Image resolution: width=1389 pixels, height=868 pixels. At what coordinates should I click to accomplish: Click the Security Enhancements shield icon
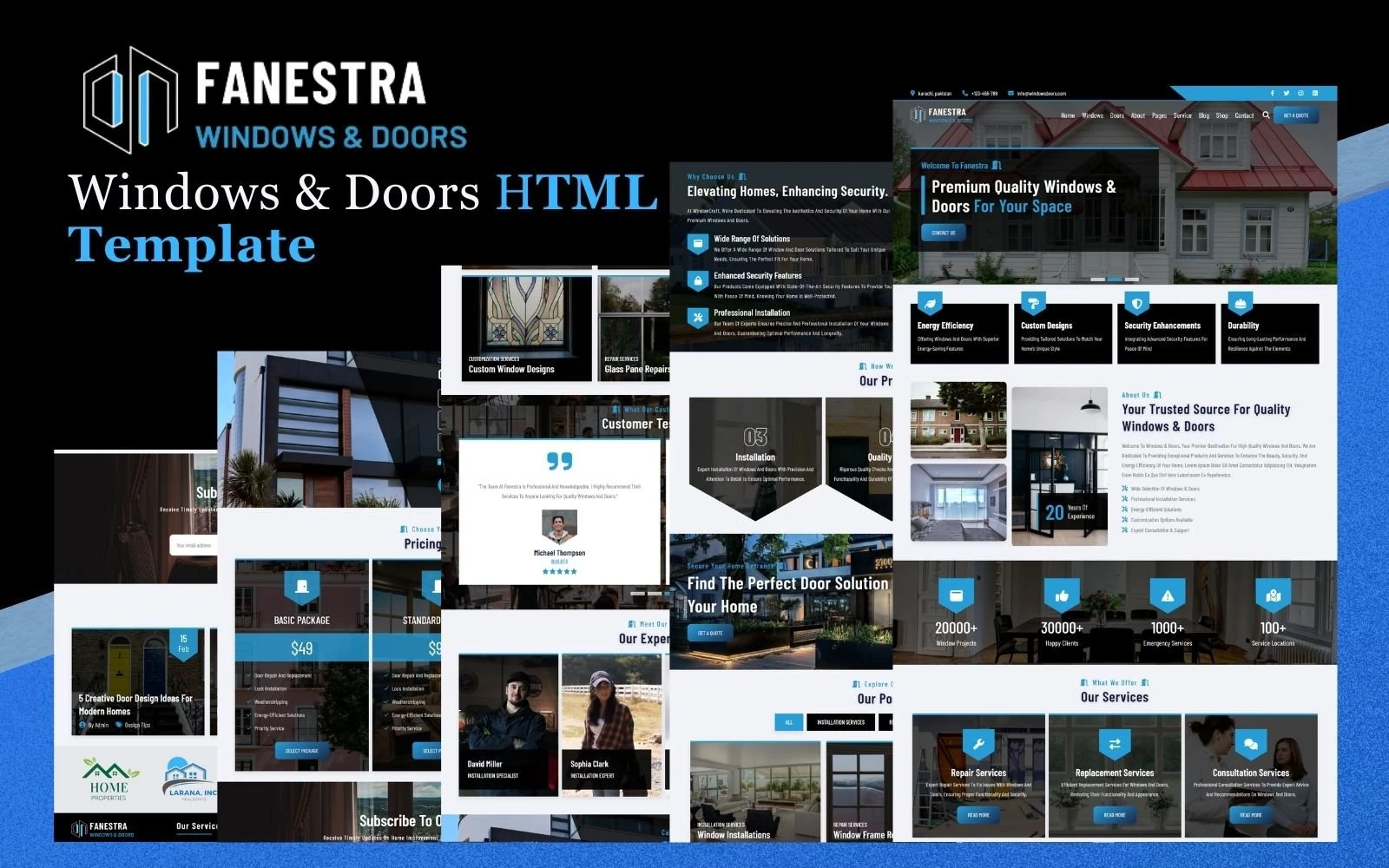1136,304
